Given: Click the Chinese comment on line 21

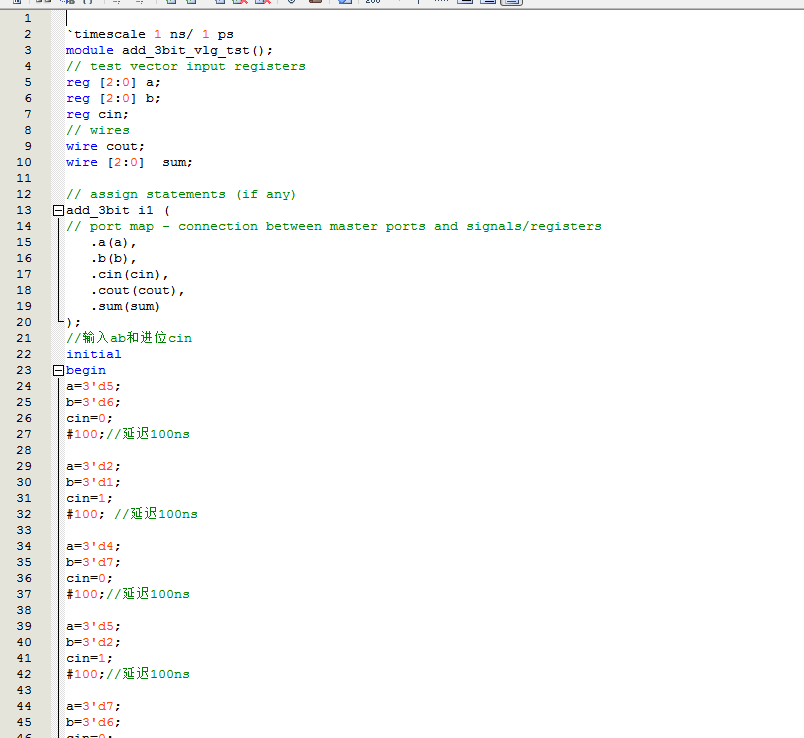Looking at the screenshot, I should (x=129, y=338).
